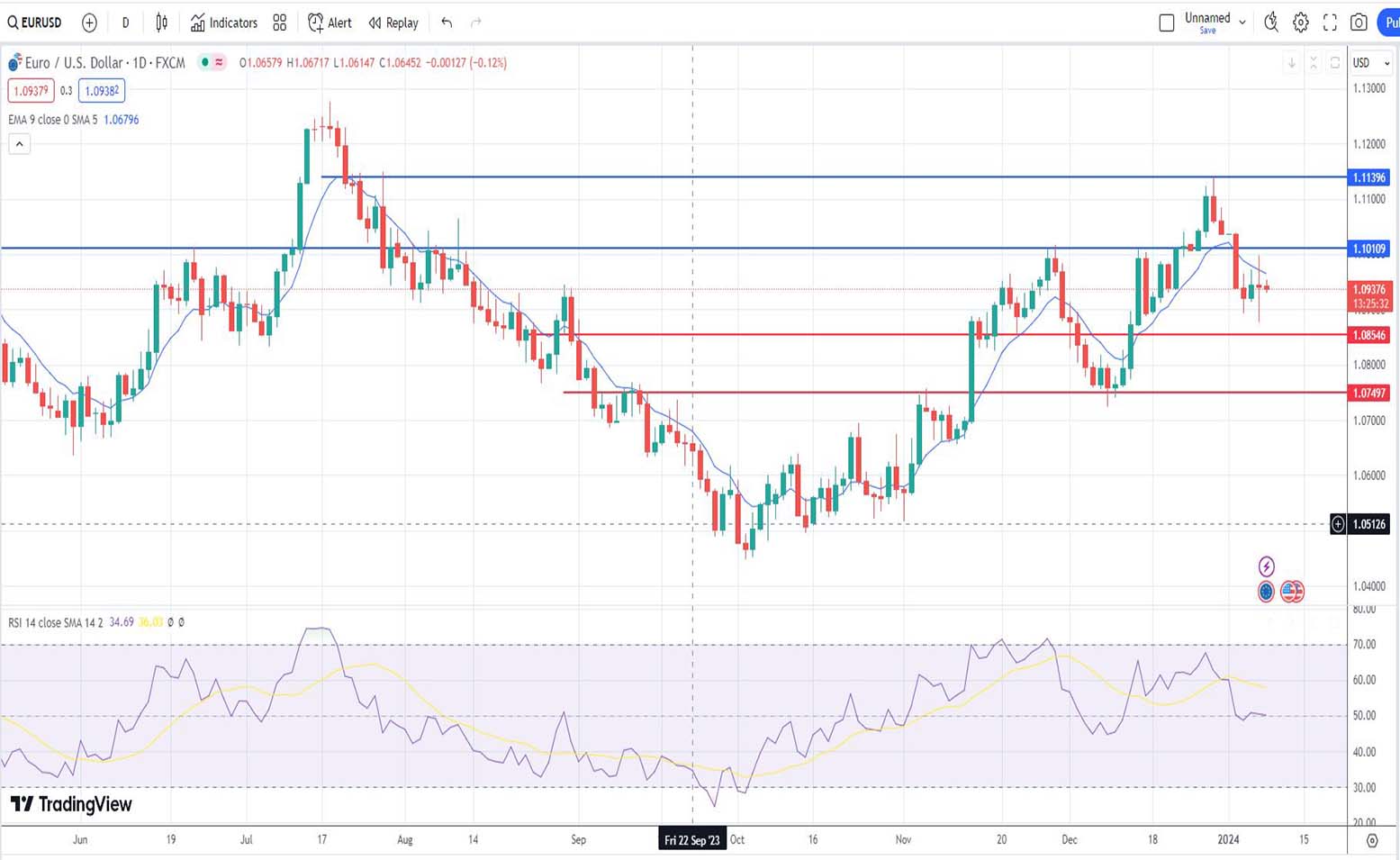Open the Indicators menu
Image resolution: width=1400 pixels, height=860 pixels.
coord(224,23)
